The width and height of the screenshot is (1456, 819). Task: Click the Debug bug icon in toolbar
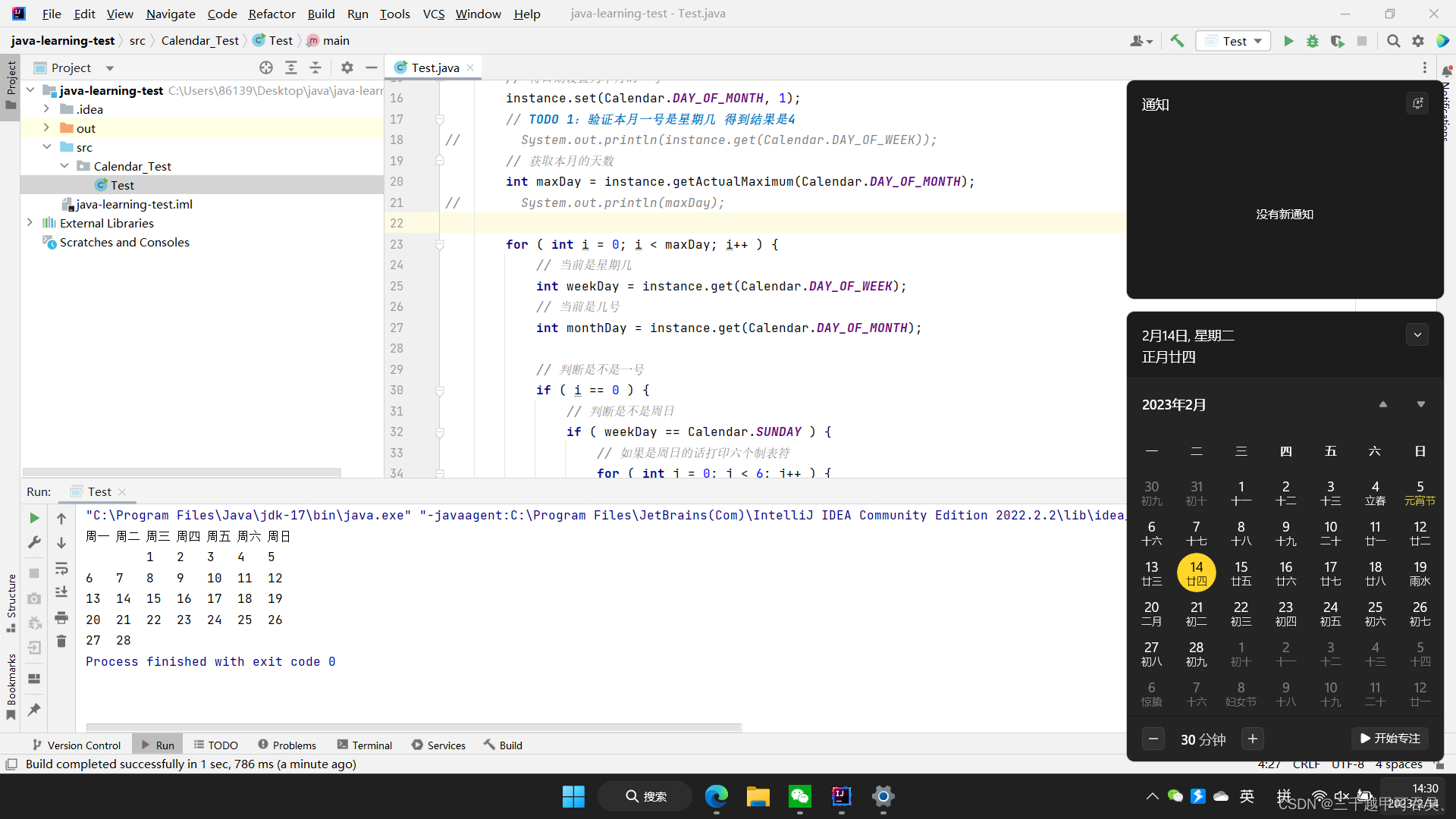(x=1312, y=41)
